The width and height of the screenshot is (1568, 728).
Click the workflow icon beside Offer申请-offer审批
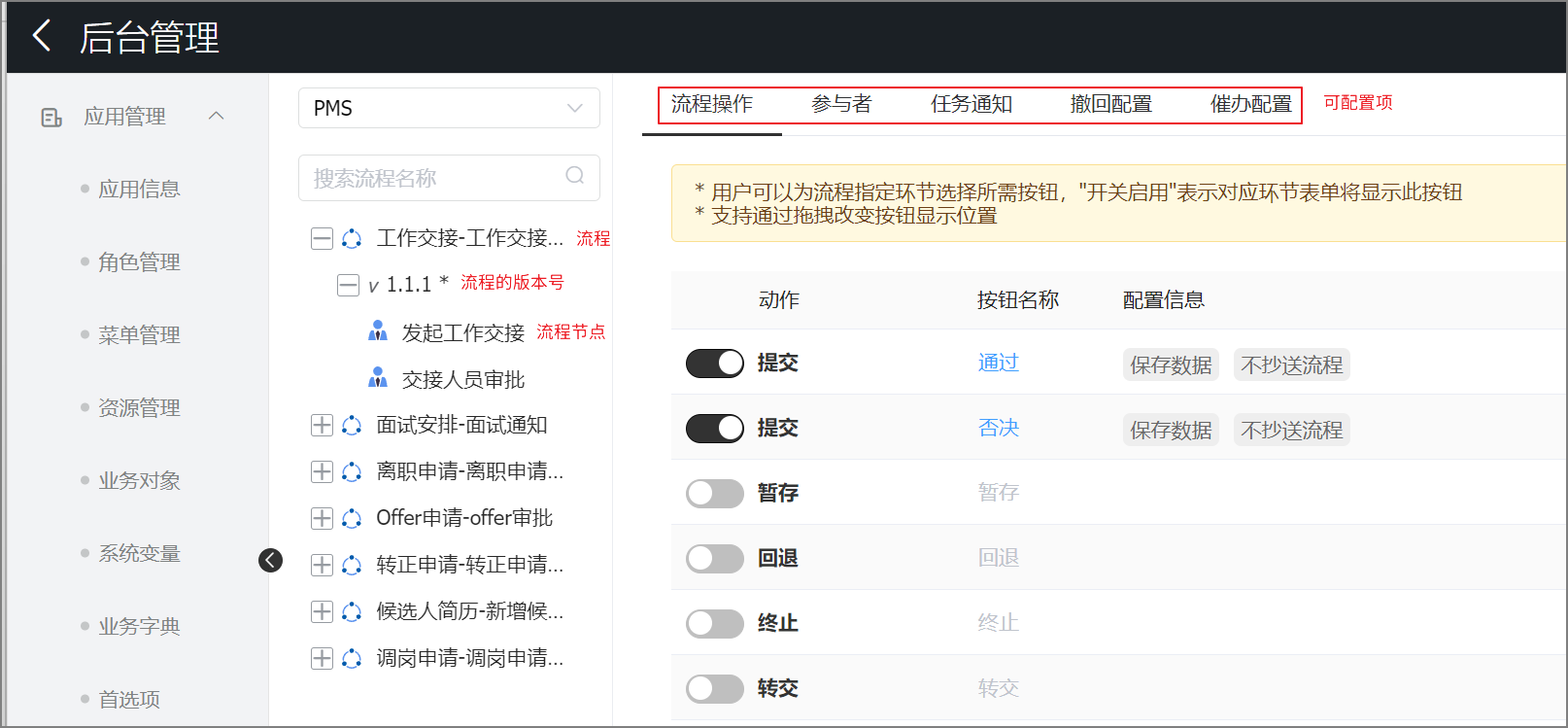[x=352, y=518]
